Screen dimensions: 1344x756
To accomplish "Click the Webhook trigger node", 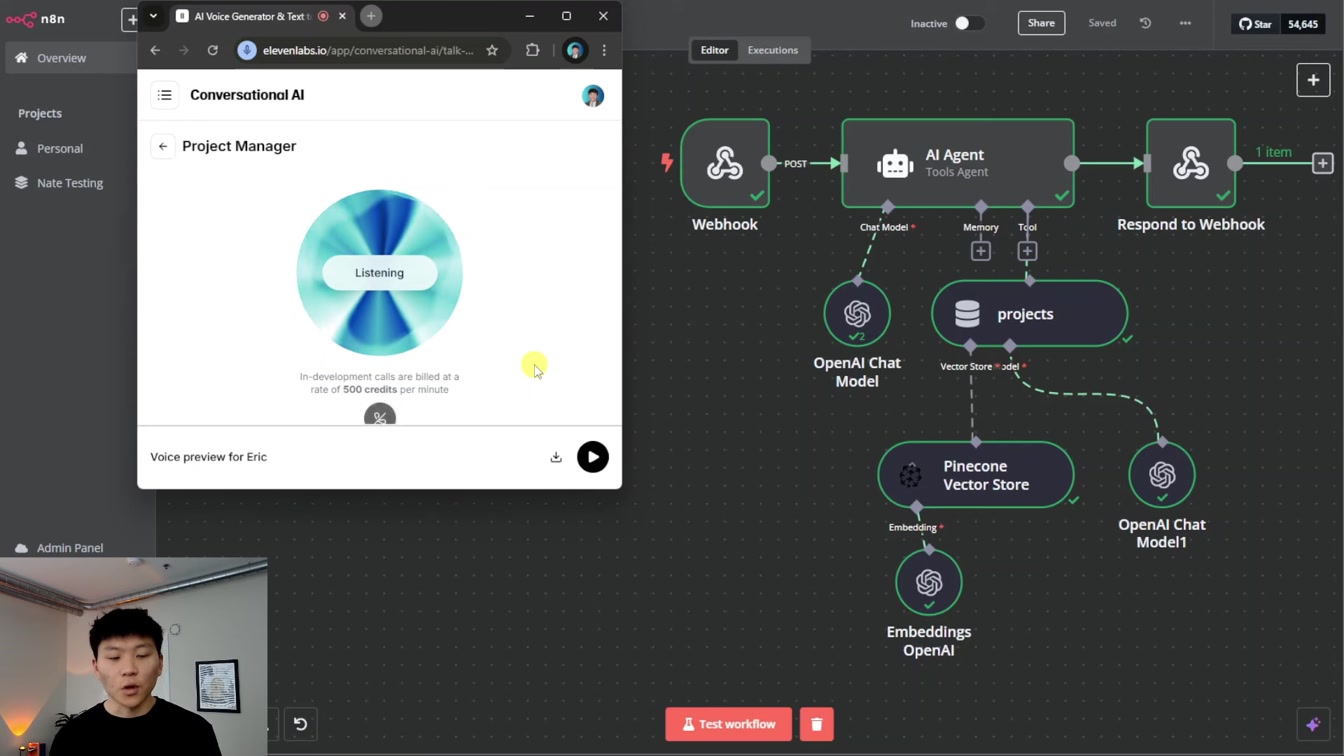I will coord(725,163).
